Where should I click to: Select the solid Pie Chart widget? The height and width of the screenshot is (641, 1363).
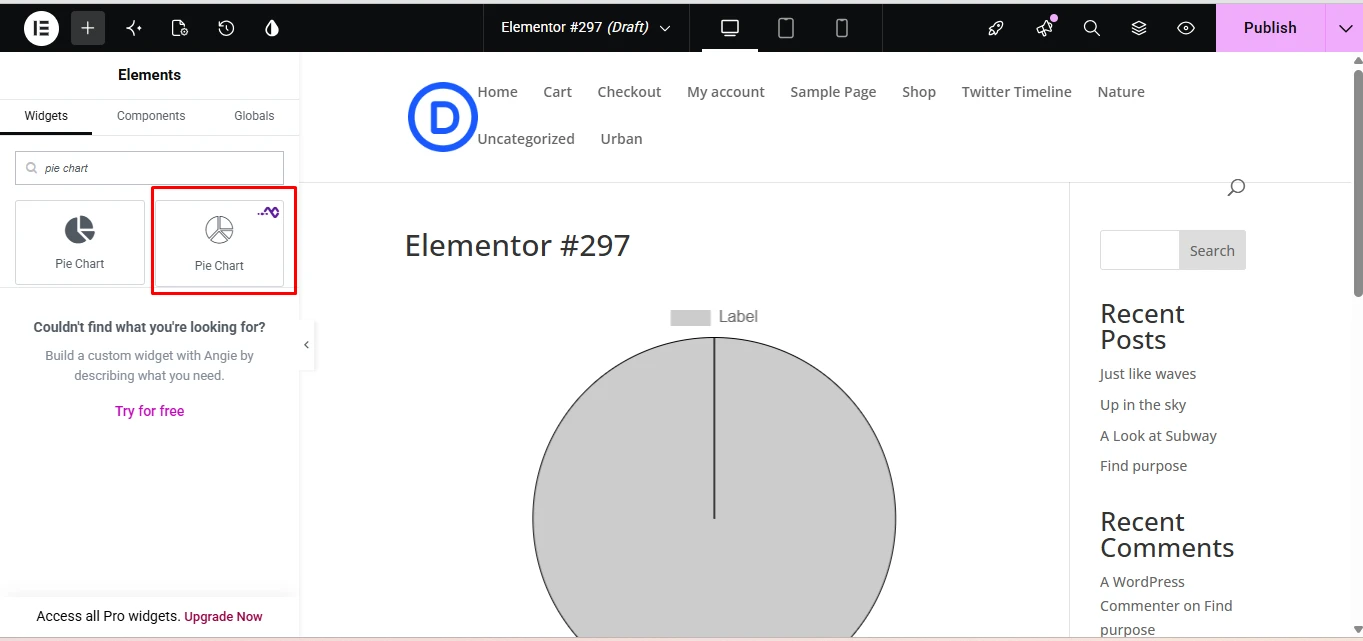pyautogui.click(x=80, y=242)
